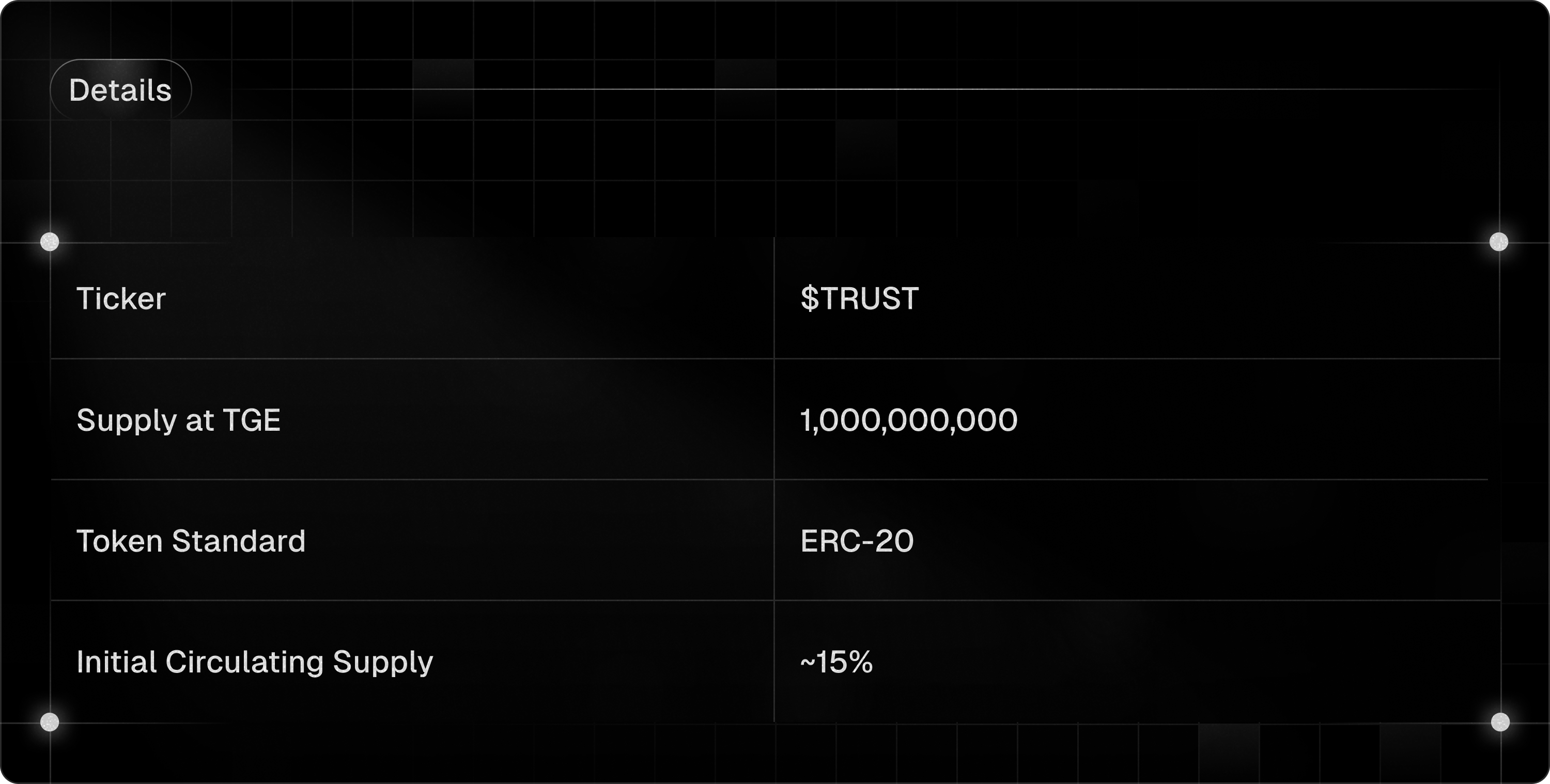This screenshot has width=1550, height=784.
Task: Select the Initial Circulating Supply label
Action: 255,662
